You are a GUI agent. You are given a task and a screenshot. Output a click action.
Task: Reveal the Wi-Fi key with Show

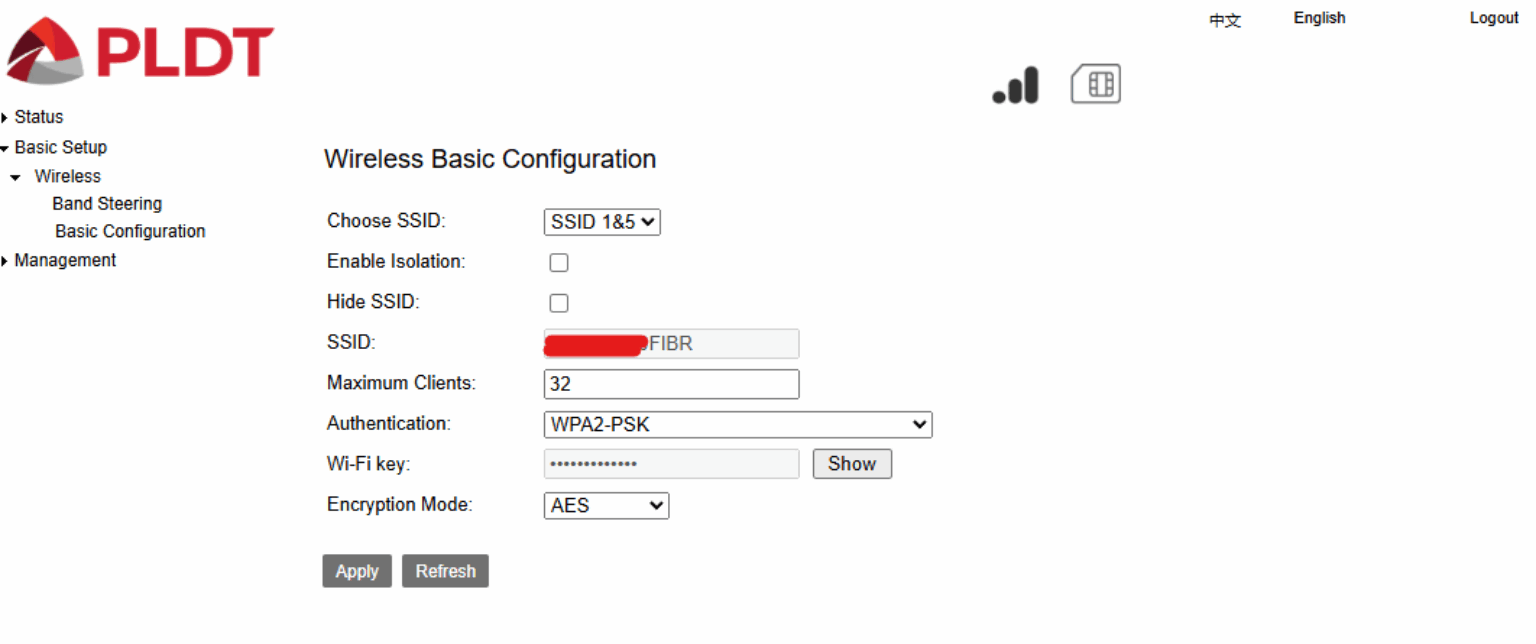[x=851, y=463]
